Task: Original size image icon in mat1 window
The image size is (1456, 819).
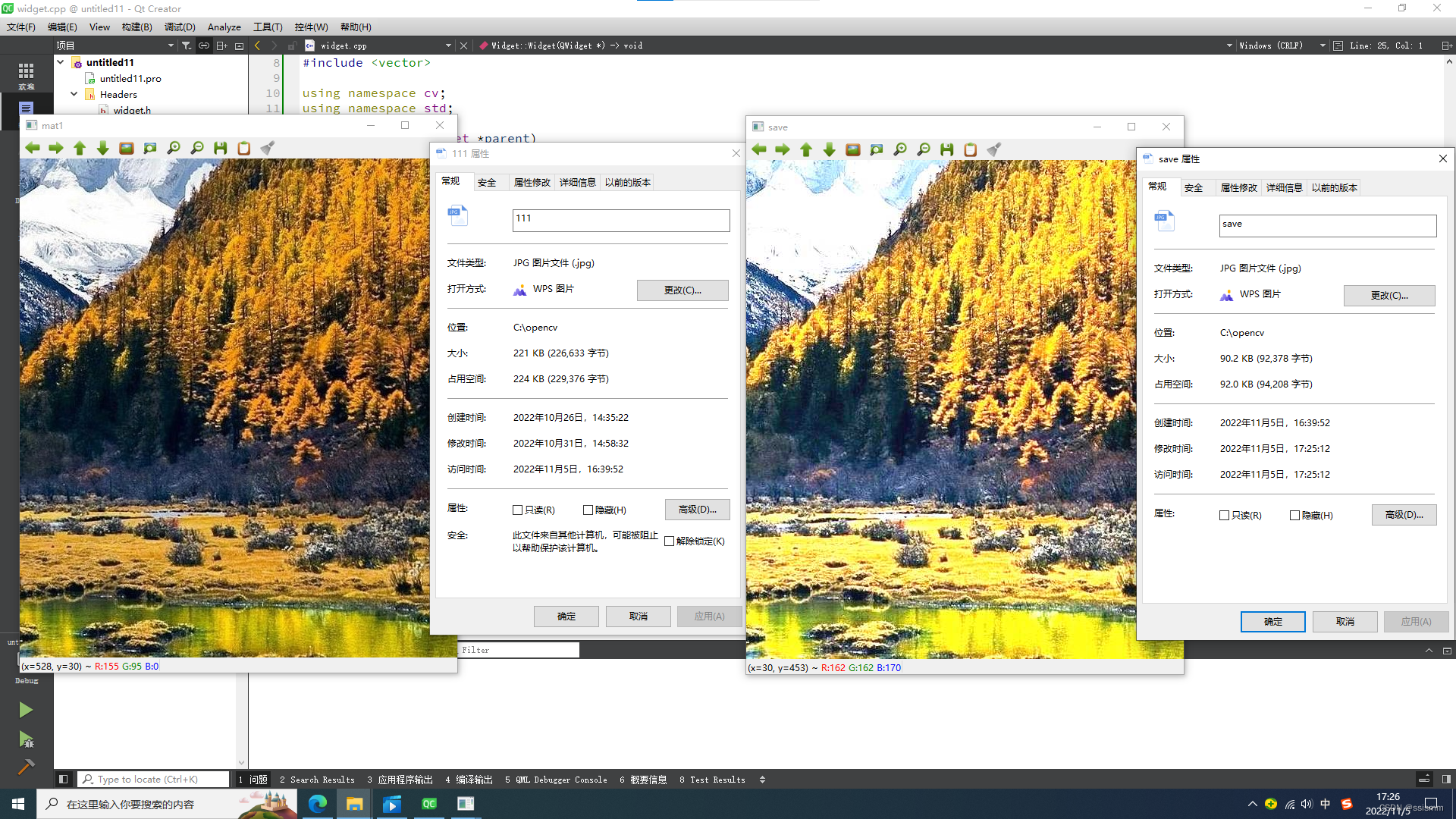Action: [x=127, y=148]
